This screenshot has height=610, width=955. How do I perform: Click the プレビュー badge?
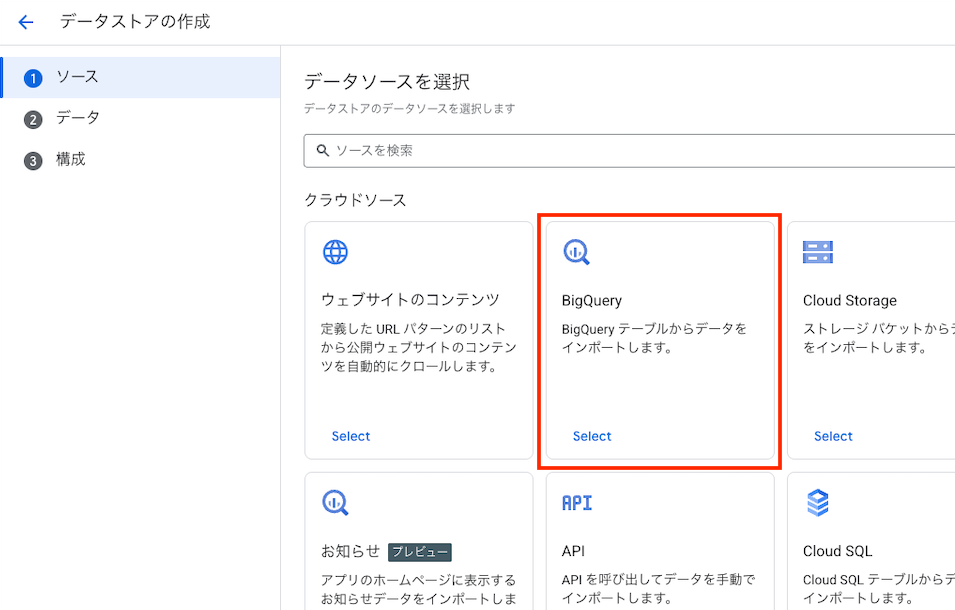coord(420,552)
